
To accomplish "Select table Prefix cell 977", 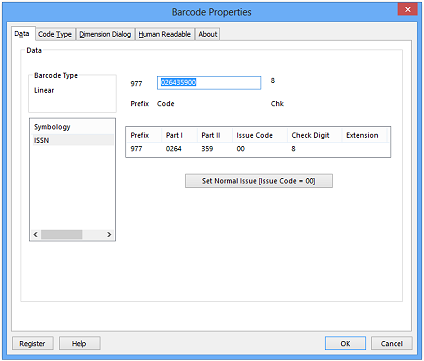I will 136,149.
